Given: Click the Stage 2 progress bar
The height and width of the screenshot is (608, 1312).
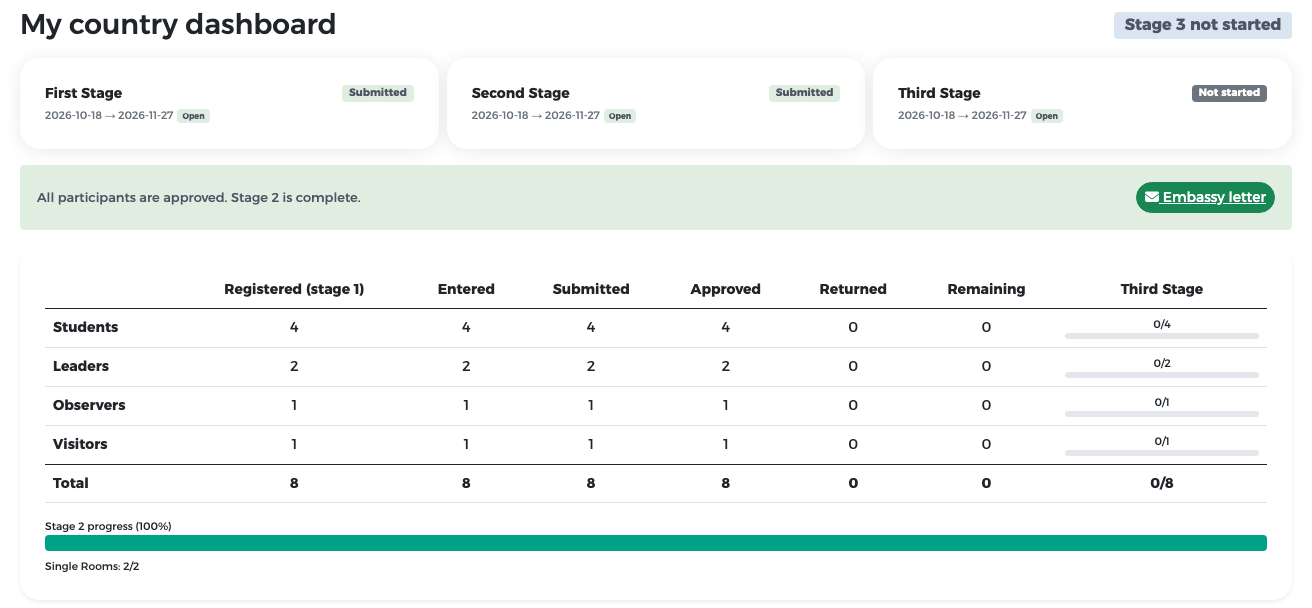Looking at the screenshot, I should (656, 543).
